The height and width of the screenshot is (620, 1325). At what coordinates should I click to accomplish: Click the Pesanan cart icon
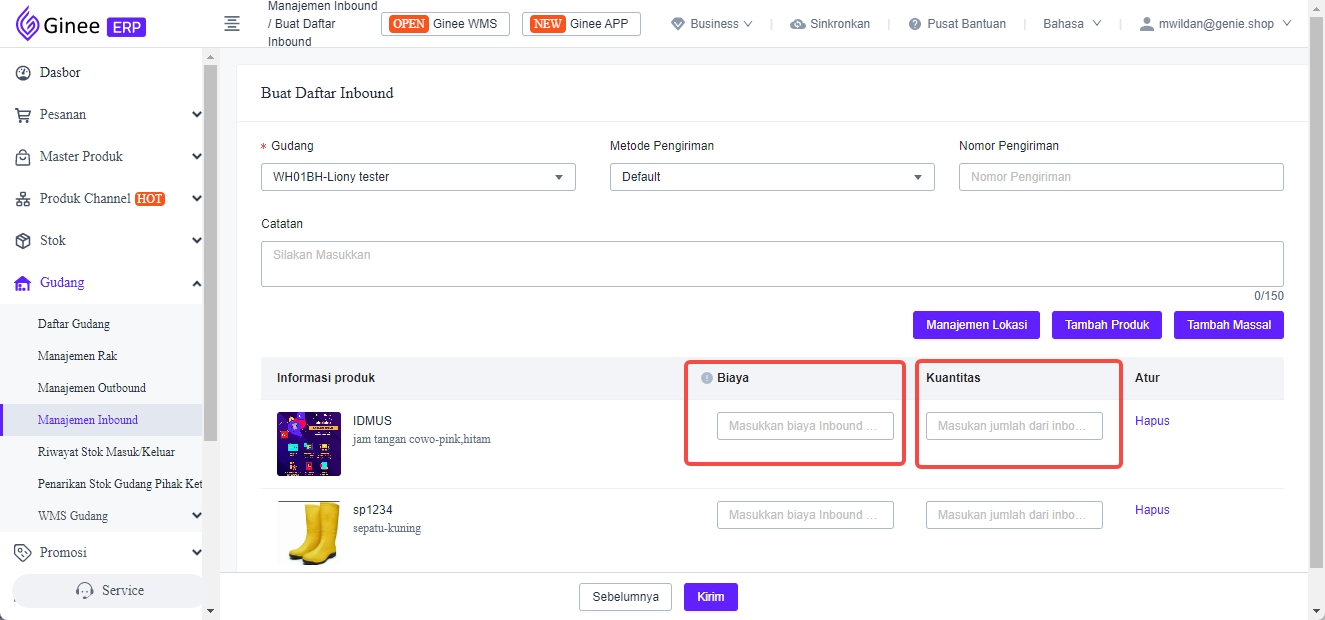pyautogui.click(x=22, y=115)
